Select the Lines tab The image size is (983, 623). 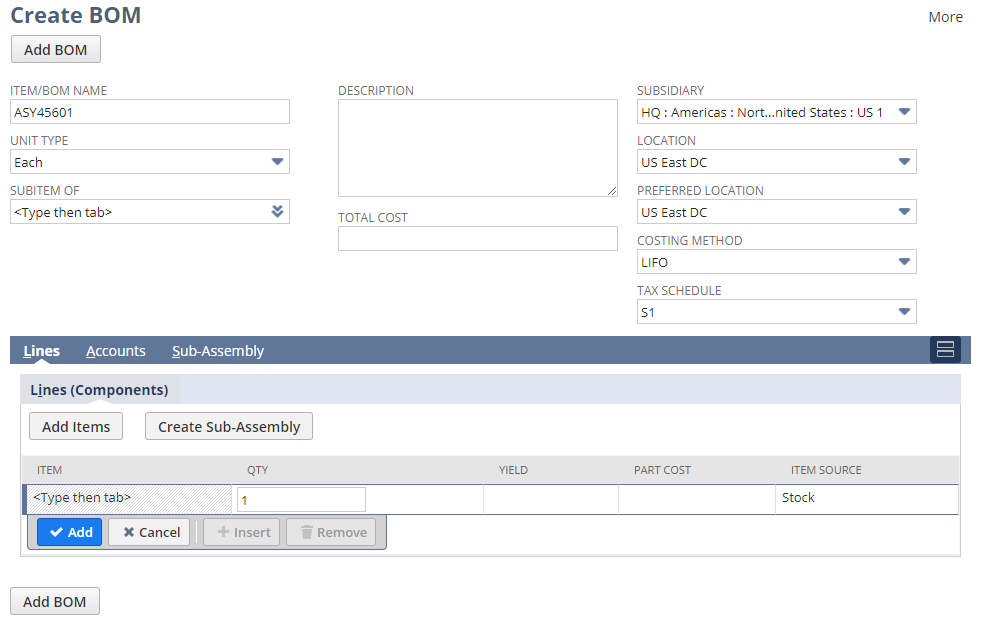tap(42, 351)
